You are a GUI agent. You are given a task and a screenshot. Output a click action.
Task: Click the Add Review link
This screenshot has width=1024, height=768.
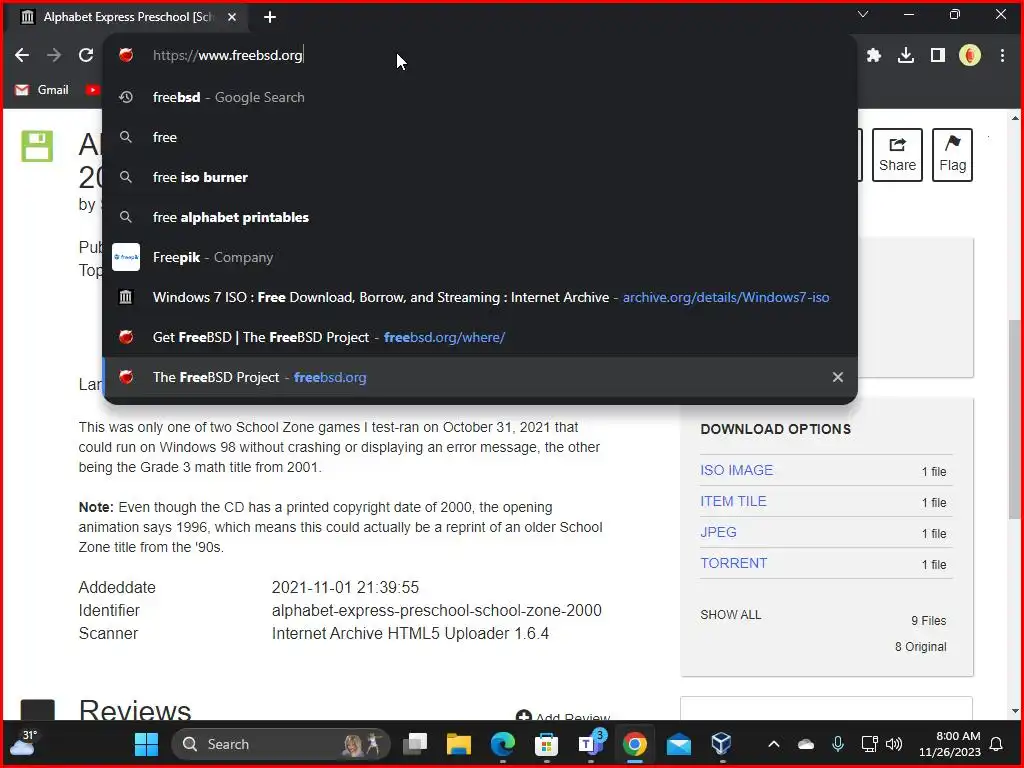563,716
